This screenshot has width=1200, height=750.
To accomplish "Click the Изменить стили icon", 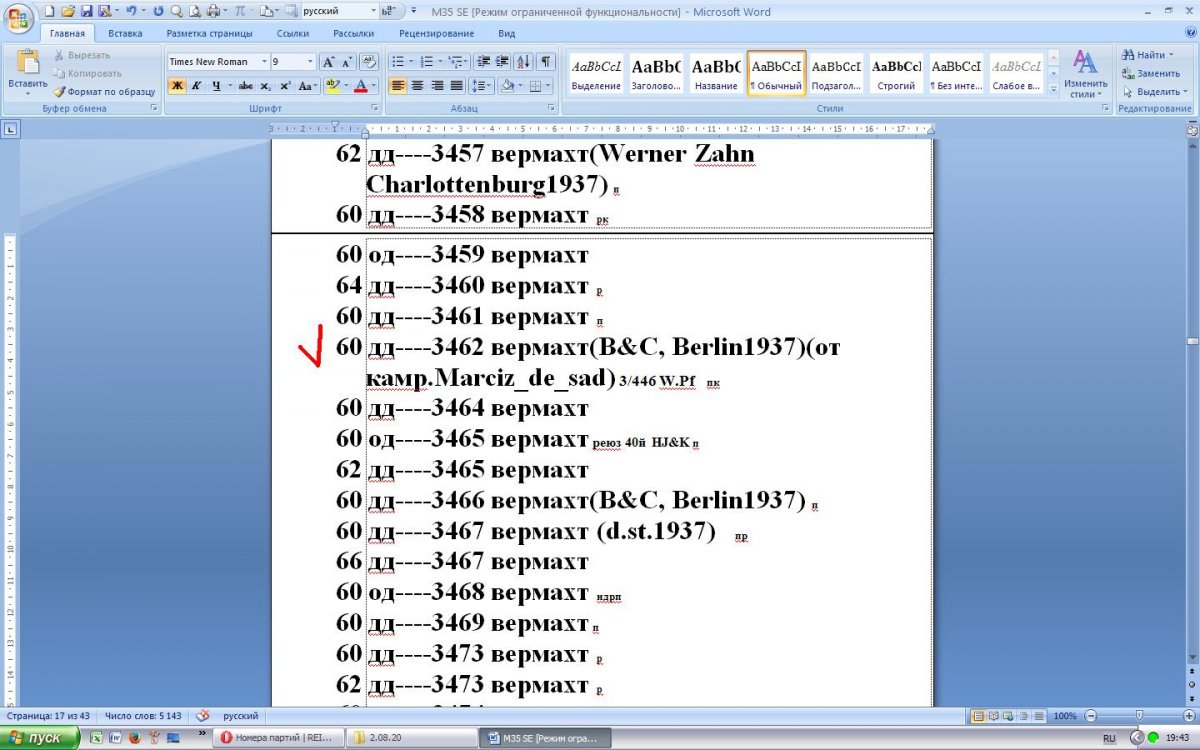I will click(x=1085, y=63).
